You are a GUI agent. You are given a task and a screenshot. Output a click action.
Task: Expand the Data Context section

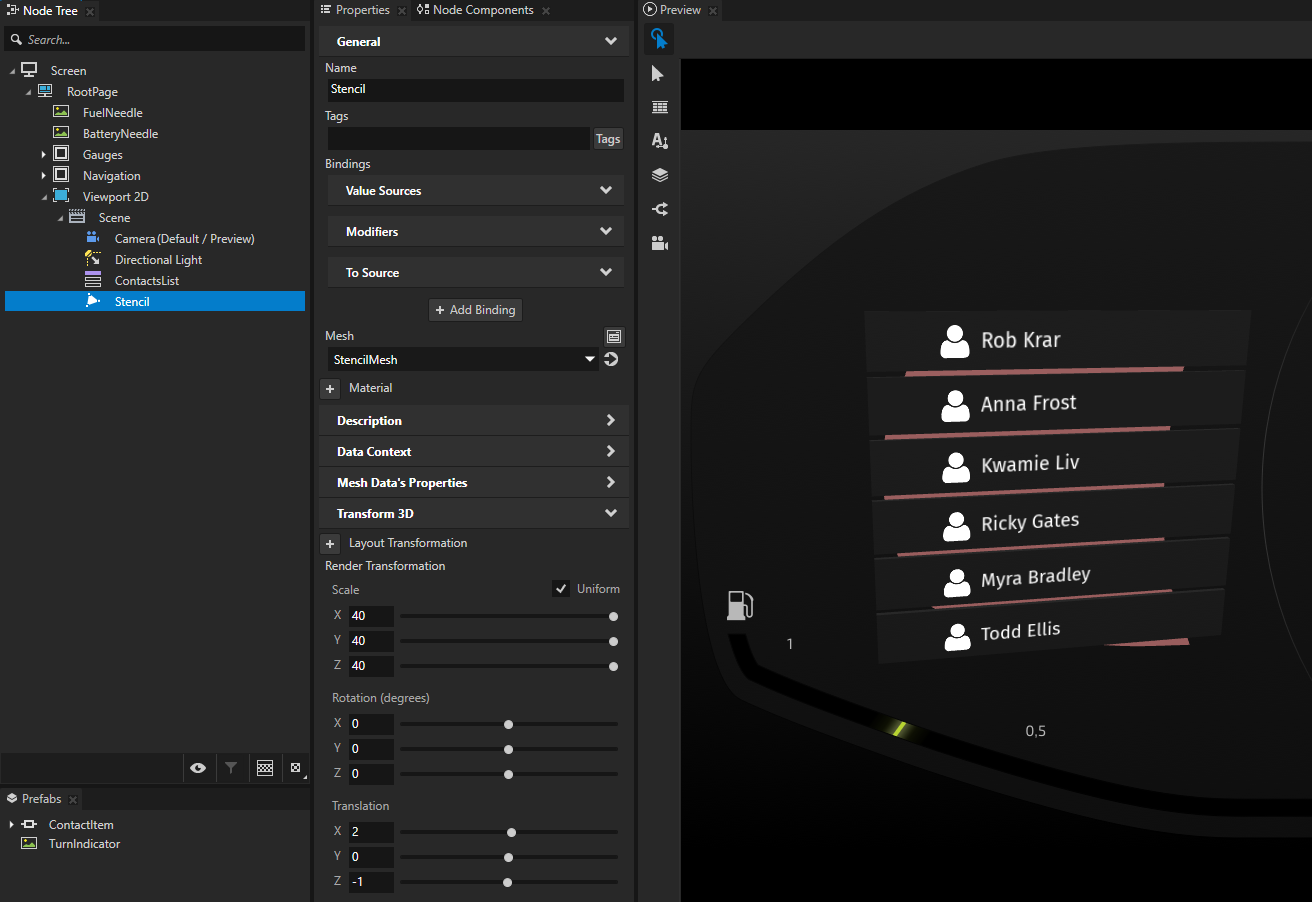pyautogui.click(x=474, y=451)
